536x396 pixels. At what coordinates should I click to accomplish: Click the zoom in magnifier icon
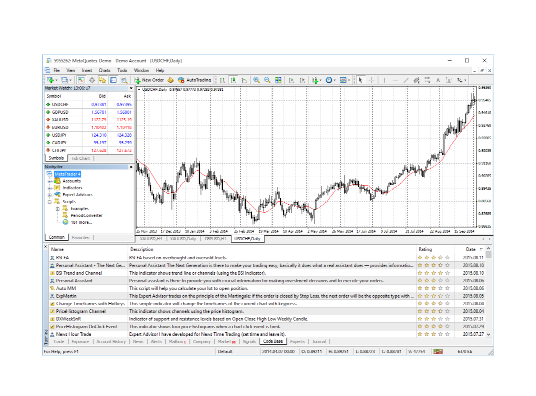pos(256,80)
